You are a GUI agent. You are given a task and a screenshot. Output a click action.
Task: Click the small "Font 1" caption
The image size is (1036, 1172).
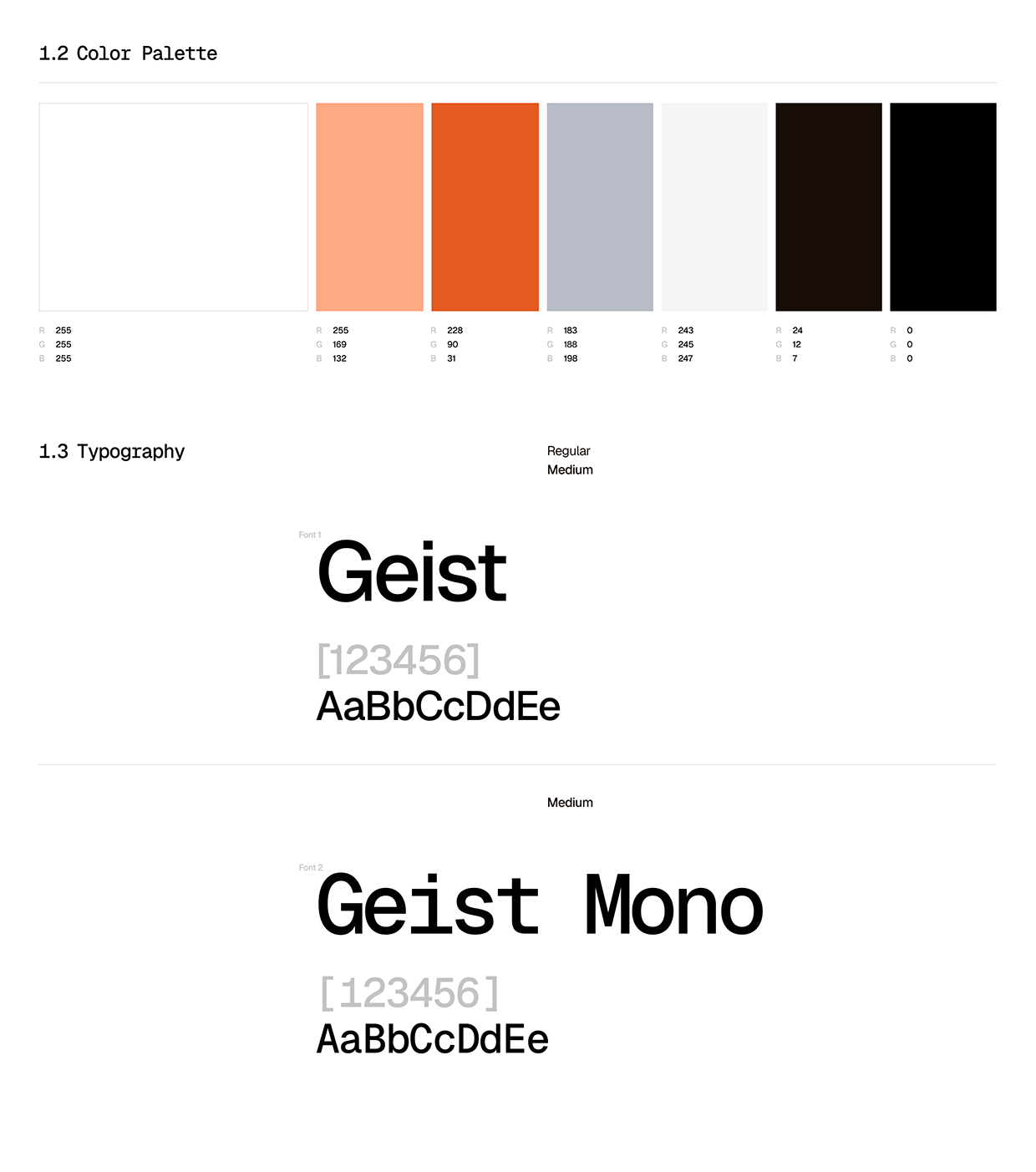[x=310, y=535]
